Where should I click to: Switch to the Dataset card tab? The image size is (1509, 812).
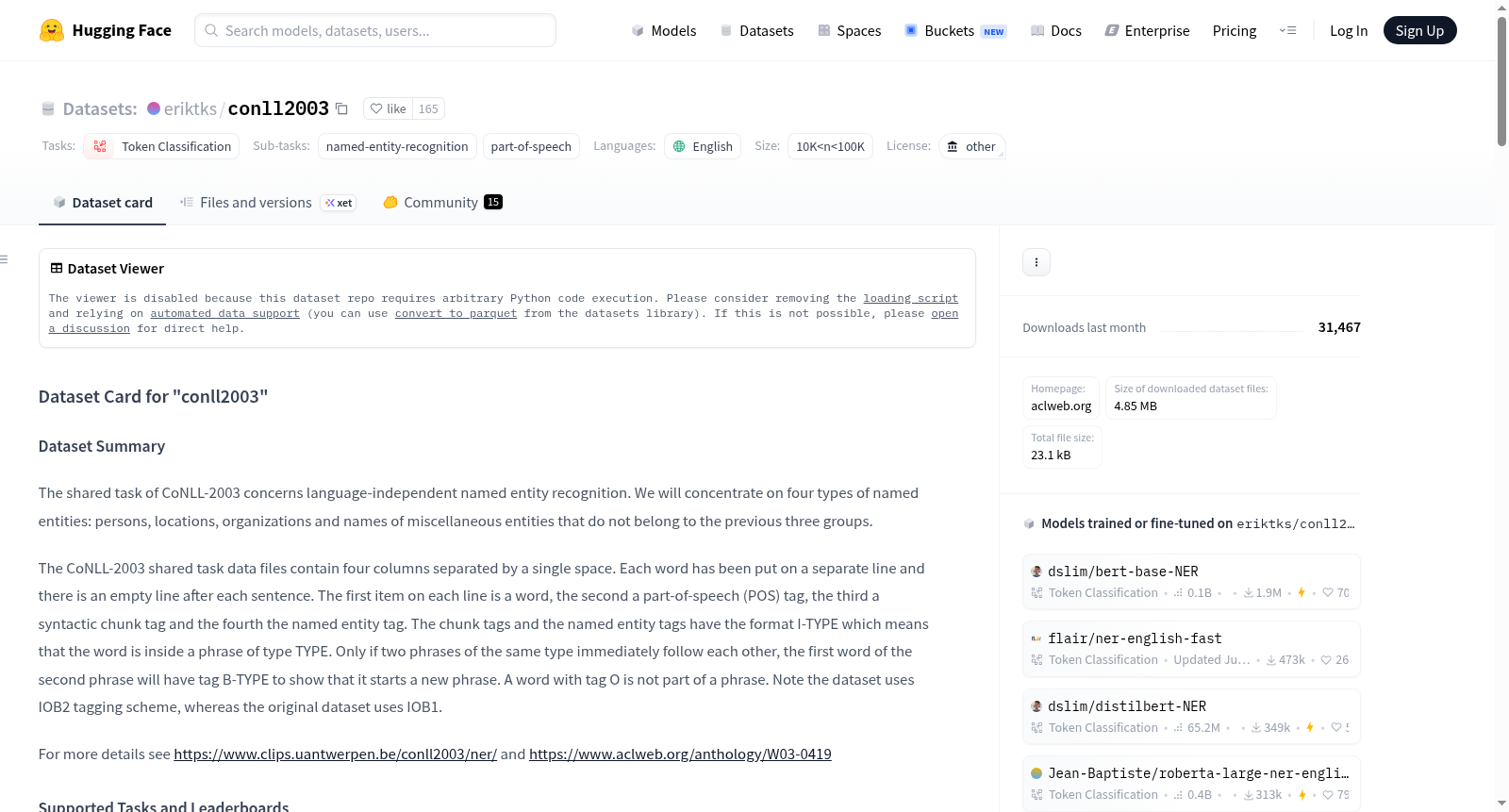pos(102,202)
